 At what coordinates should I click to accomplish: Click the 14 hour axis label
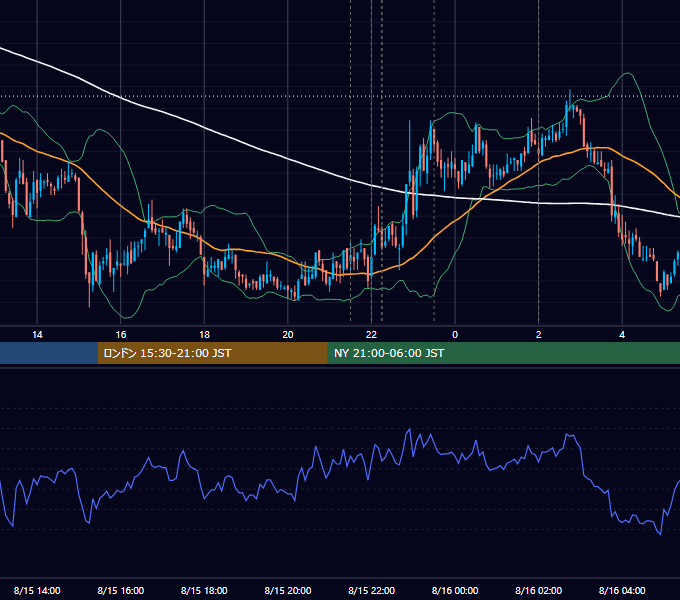pyautogui.click(x=37, y=335)
